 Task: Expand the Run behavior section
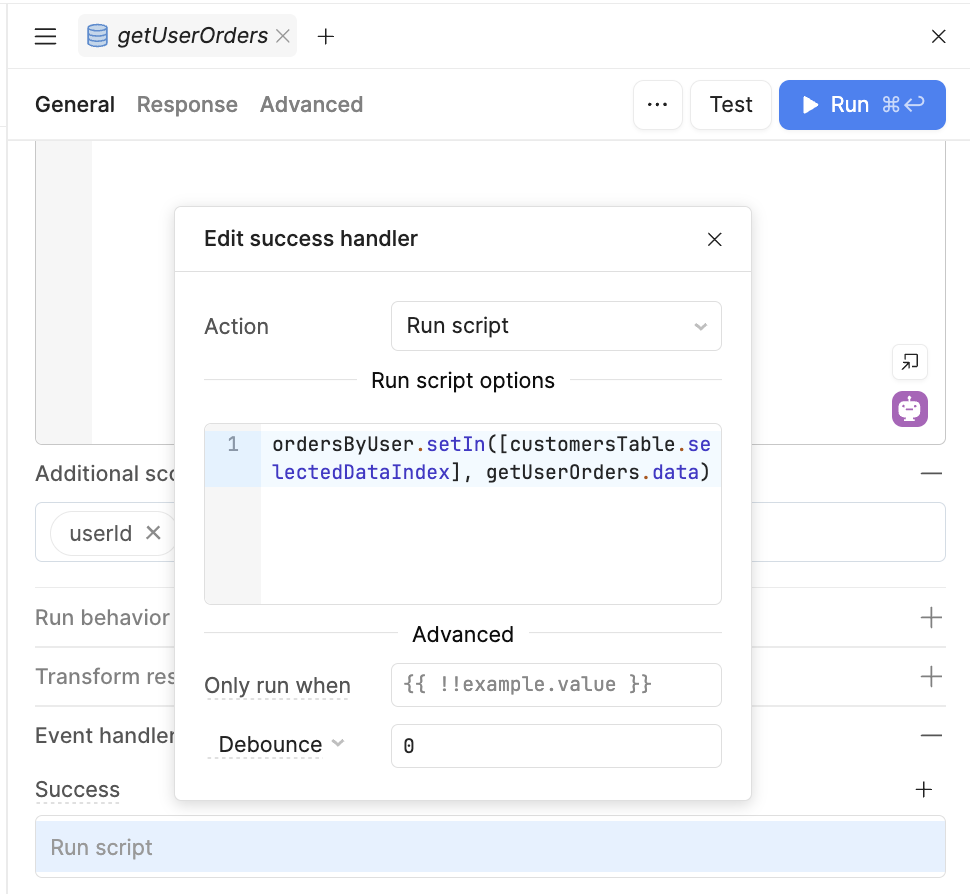(931, 618)
